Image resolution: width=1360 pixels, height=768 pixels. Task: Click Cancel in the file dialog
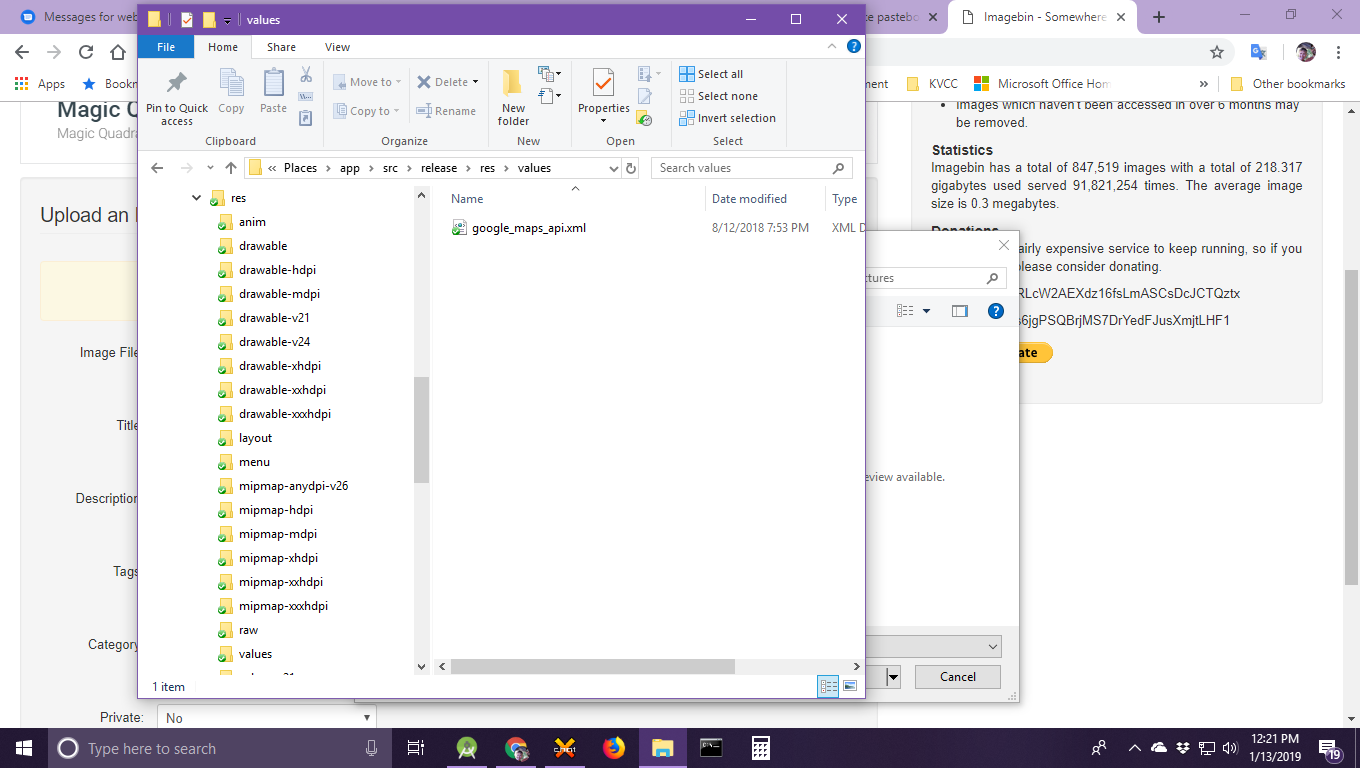click(957, 677)
